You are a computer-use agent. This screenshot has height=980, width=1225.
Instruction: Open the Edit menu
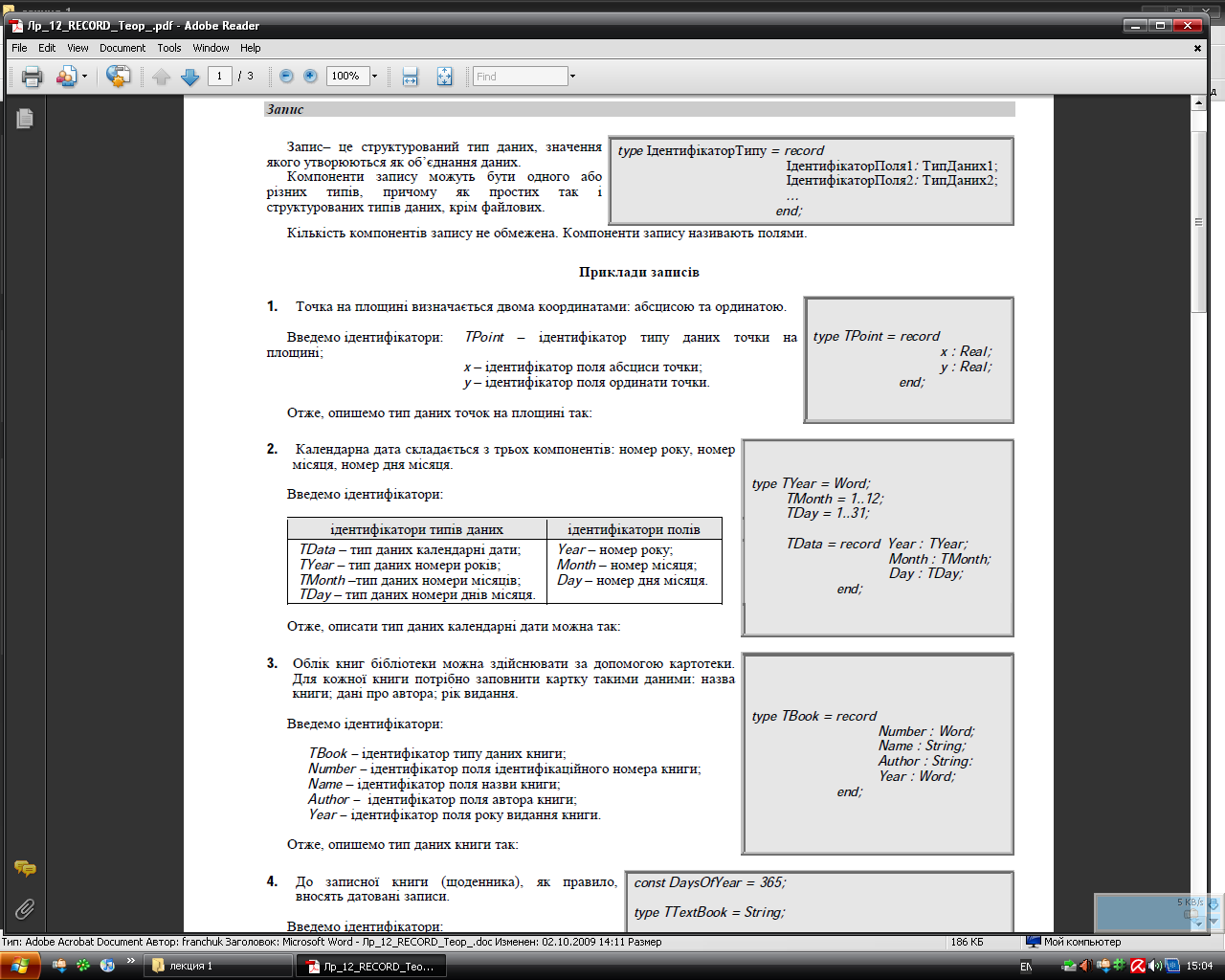47,48
